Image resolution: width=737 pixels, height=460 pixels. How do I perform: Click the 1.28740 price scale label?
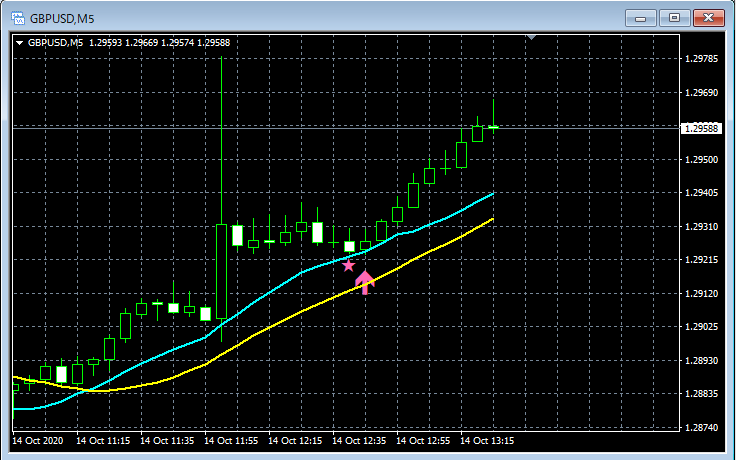tap(701, 428)
